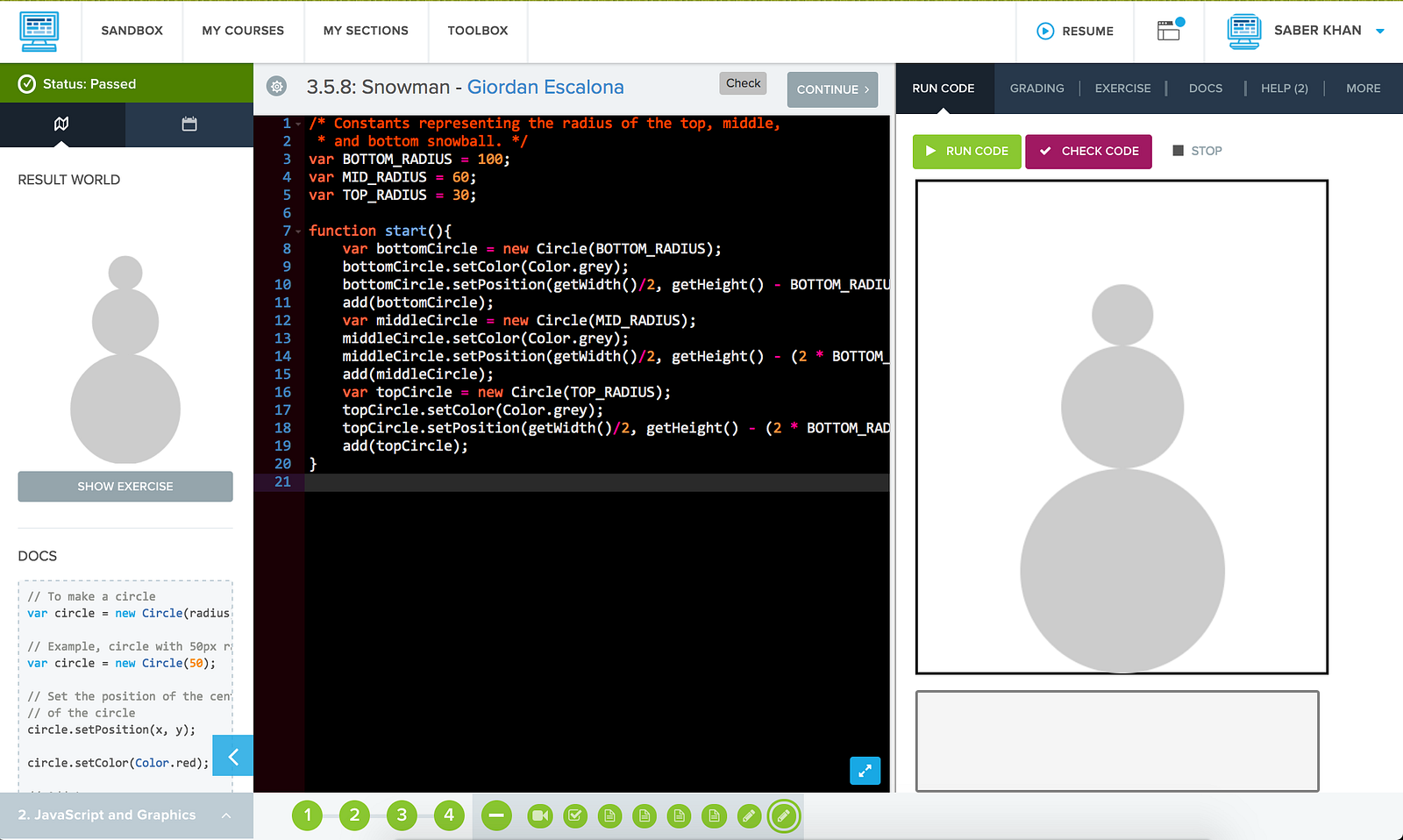The width and height of the screenshot is (1403, 840).
Task: Click 'topCircle.setColor(Color.grey);' line
Action: pos(473,410)
